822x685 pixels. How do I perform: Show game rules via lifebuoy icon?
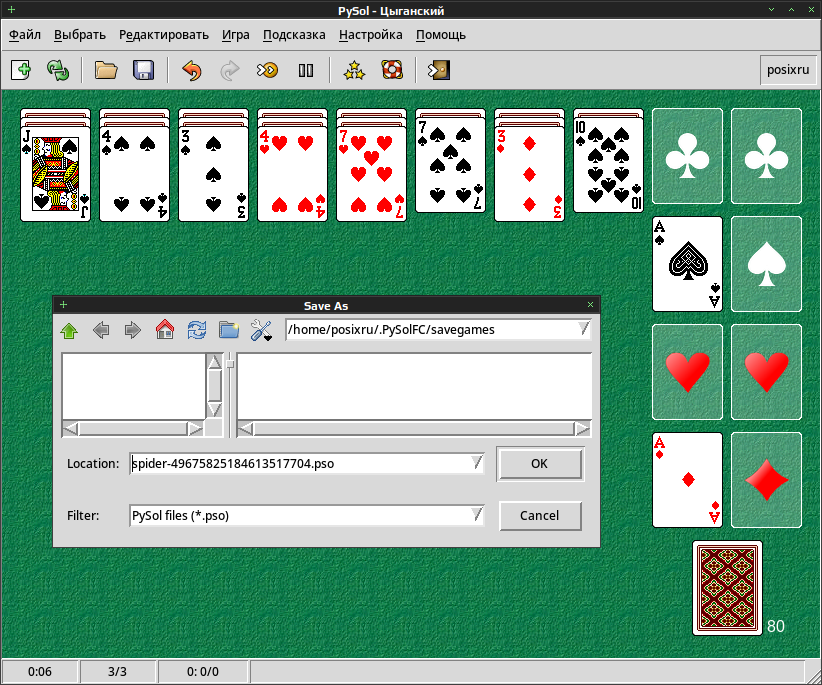click(392, 70)
